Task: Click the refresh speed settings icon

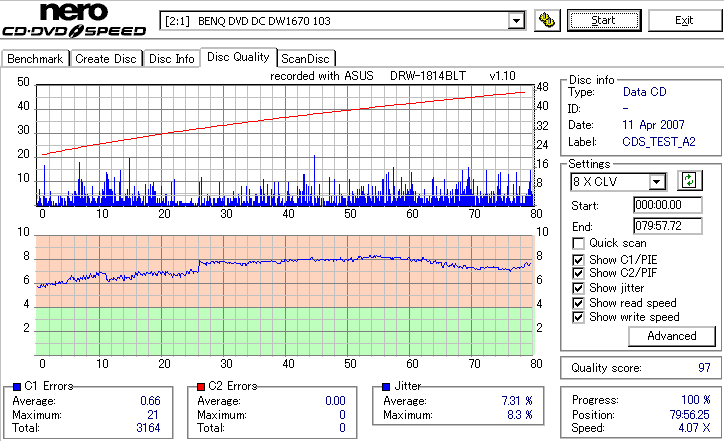Action: coord(689,181)
